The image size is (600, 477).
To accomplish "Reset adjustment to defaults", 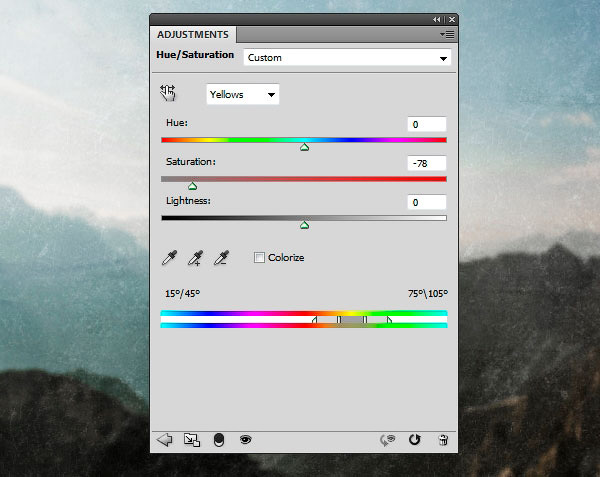I will (414, 440).
